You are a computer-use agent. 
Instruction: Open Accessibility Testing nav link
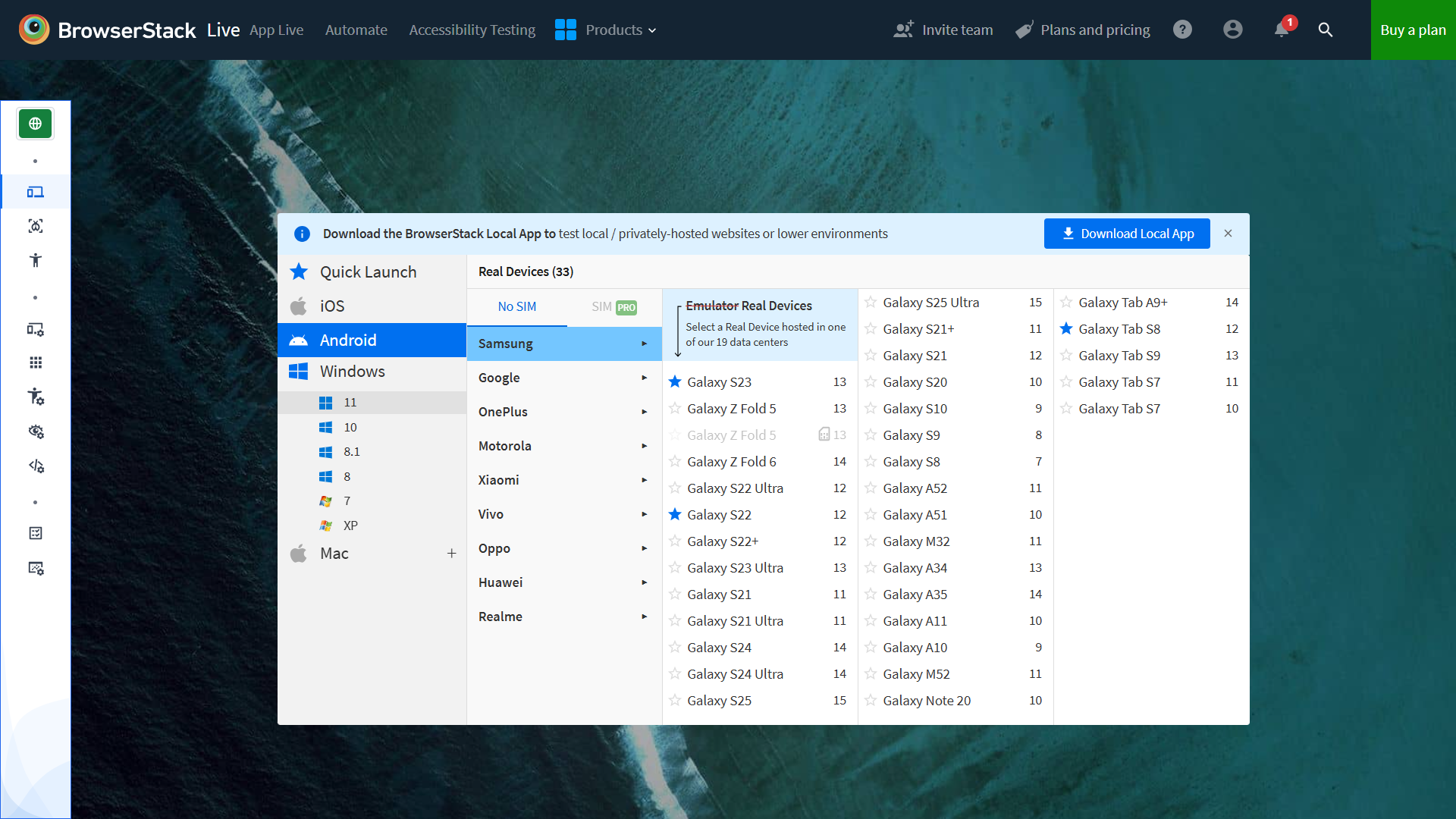[x=472, y=30]
